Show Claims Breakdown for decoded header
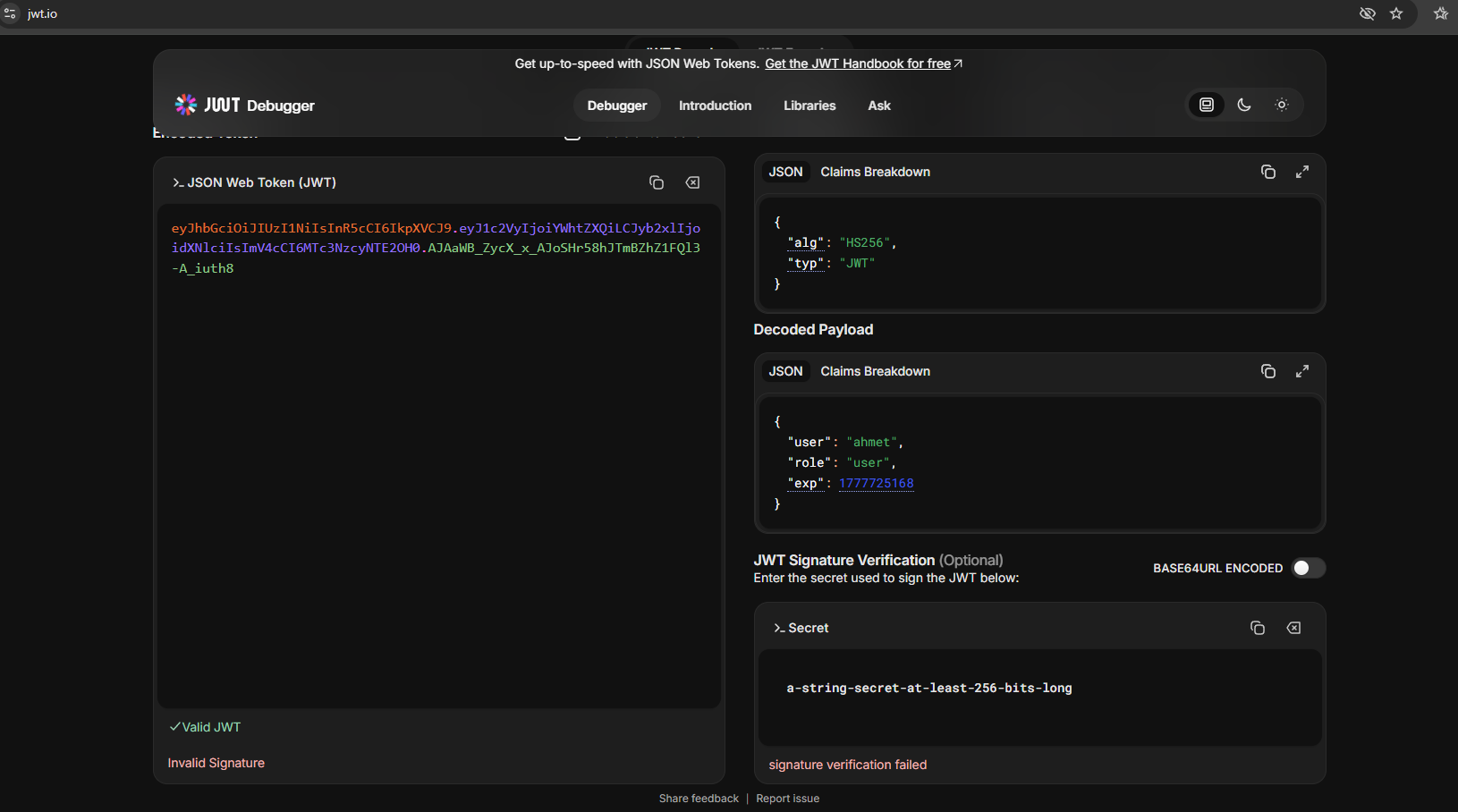The height and width of the screenshot is (812, 1458). [875, 172]
